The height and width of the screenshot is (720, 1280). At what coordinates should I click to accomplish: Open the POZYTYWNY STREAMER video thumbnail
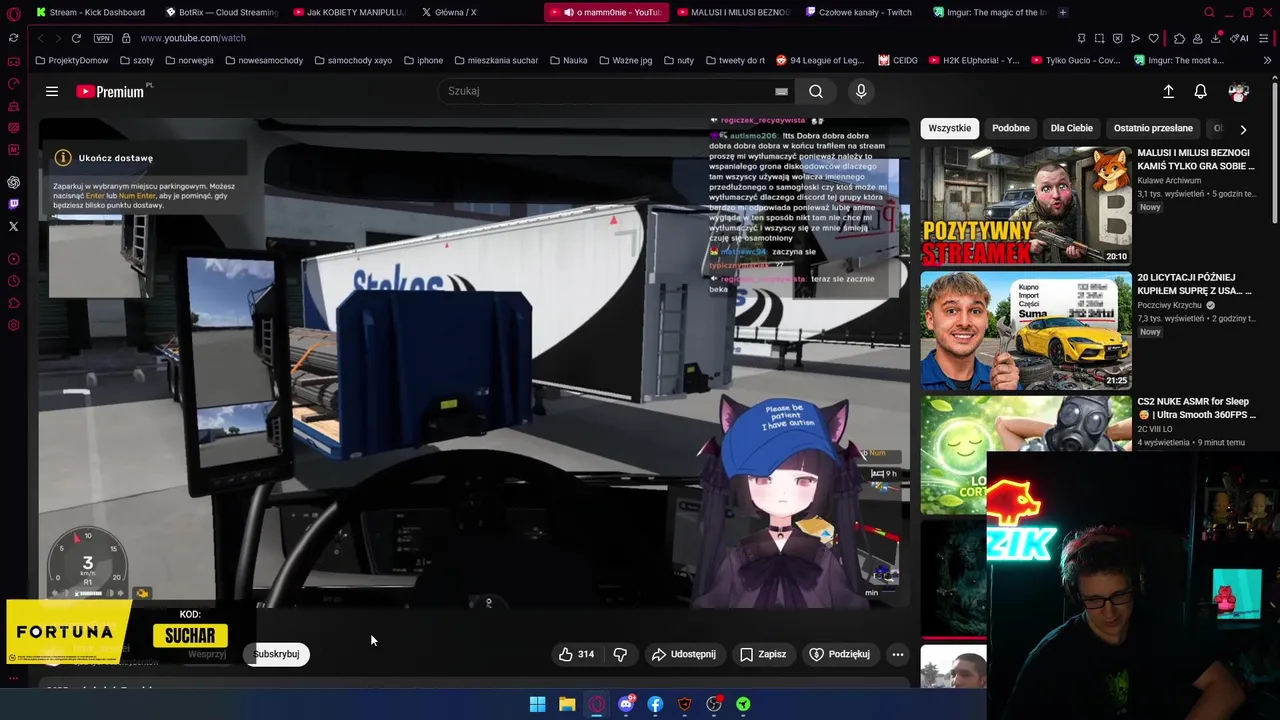[x=1026, y=206]
